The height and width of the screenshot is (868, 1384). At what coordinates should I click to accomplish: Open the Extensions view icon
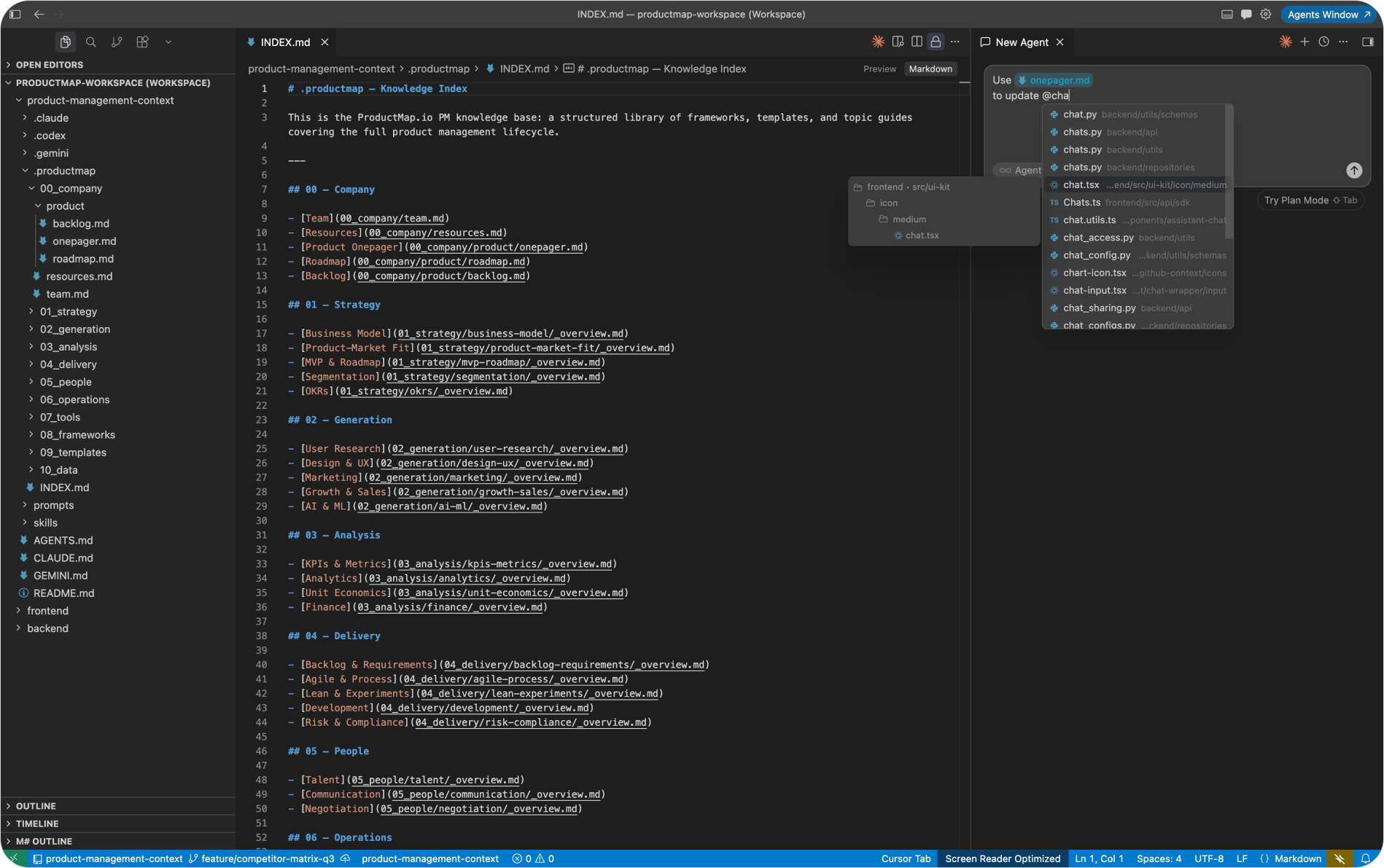click(142, 42)
